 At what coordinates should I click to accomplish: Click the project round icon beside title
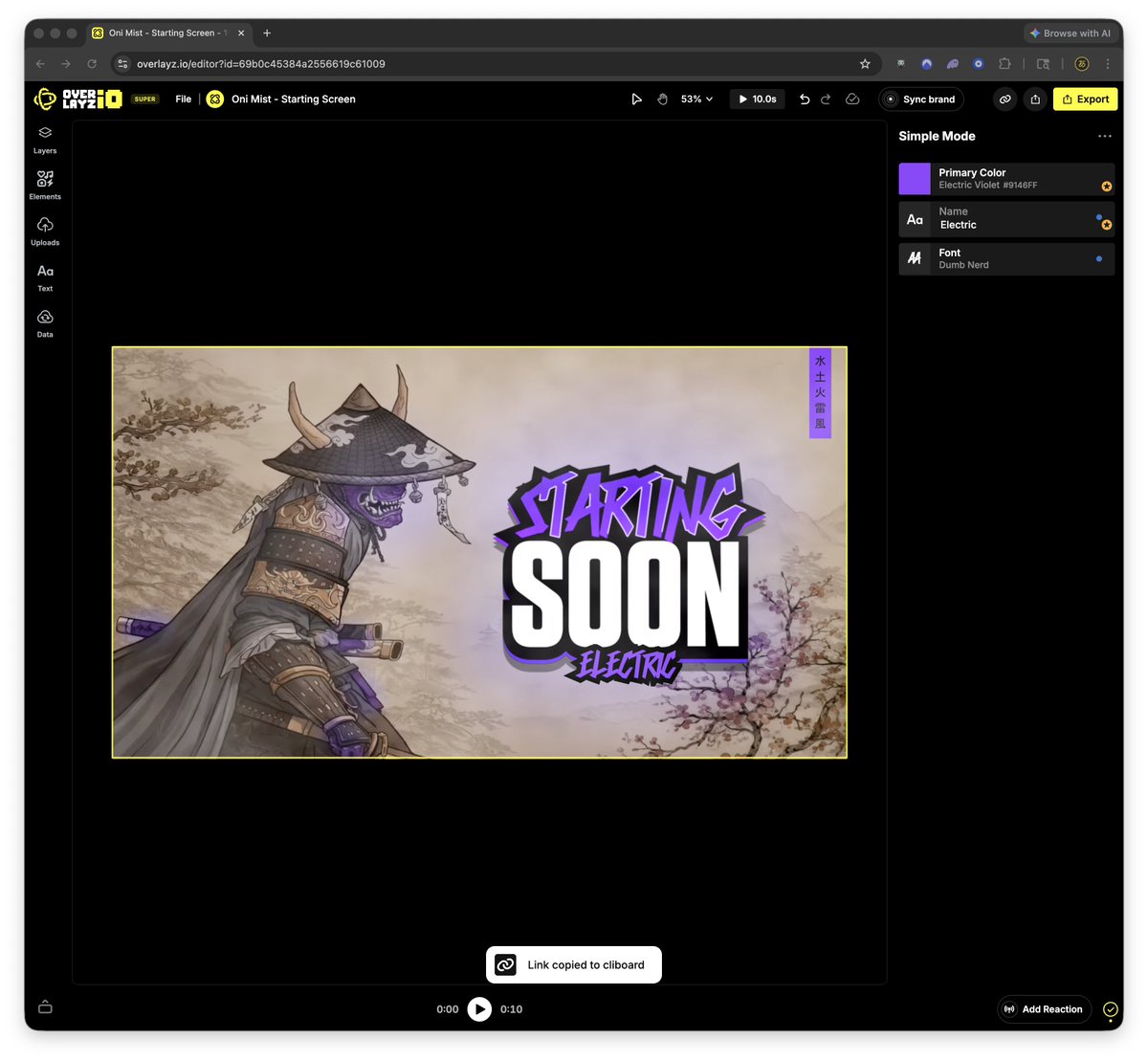click(x=215, y=99)
